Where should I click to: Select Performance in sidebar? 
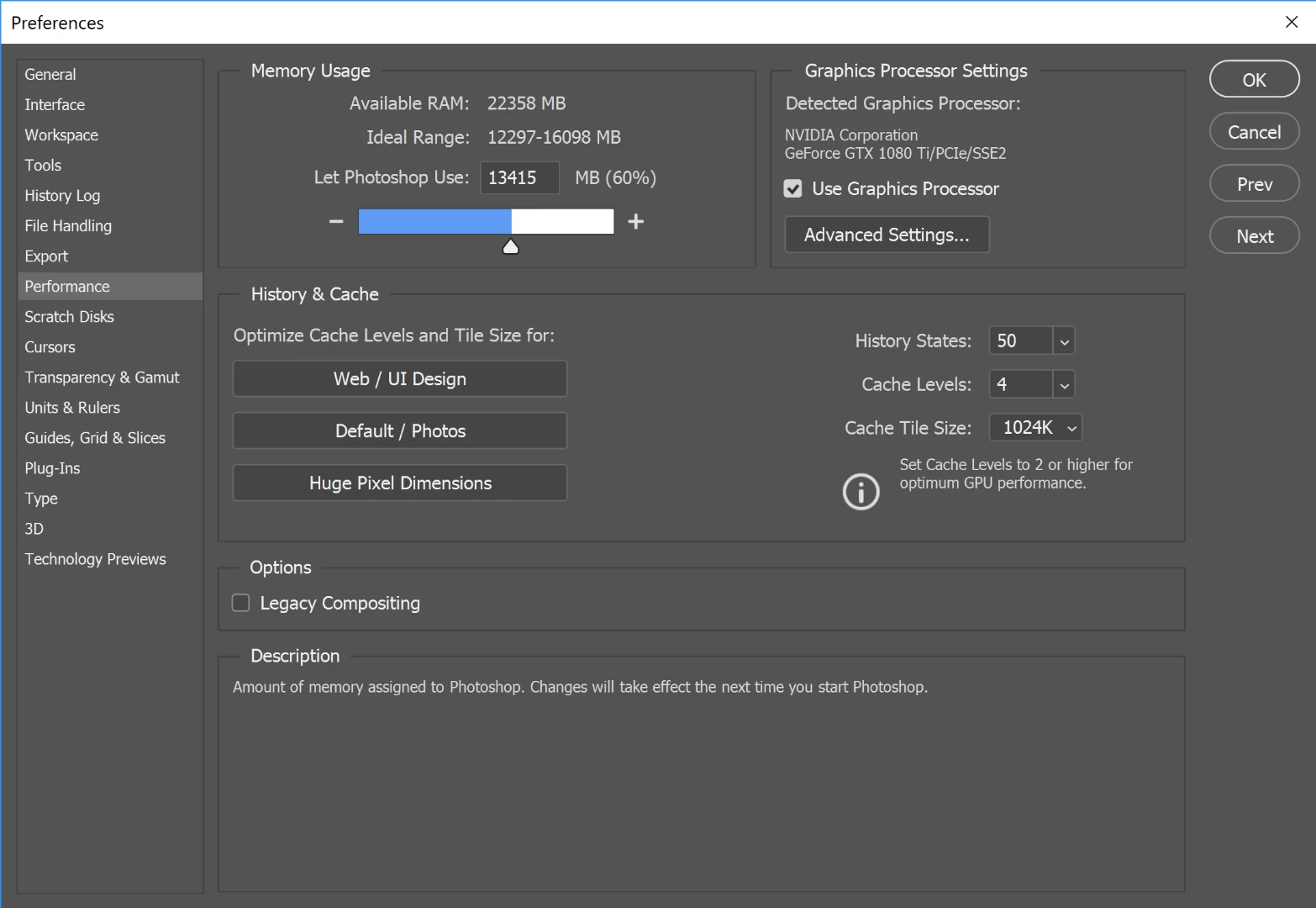[x=110, y=286]
